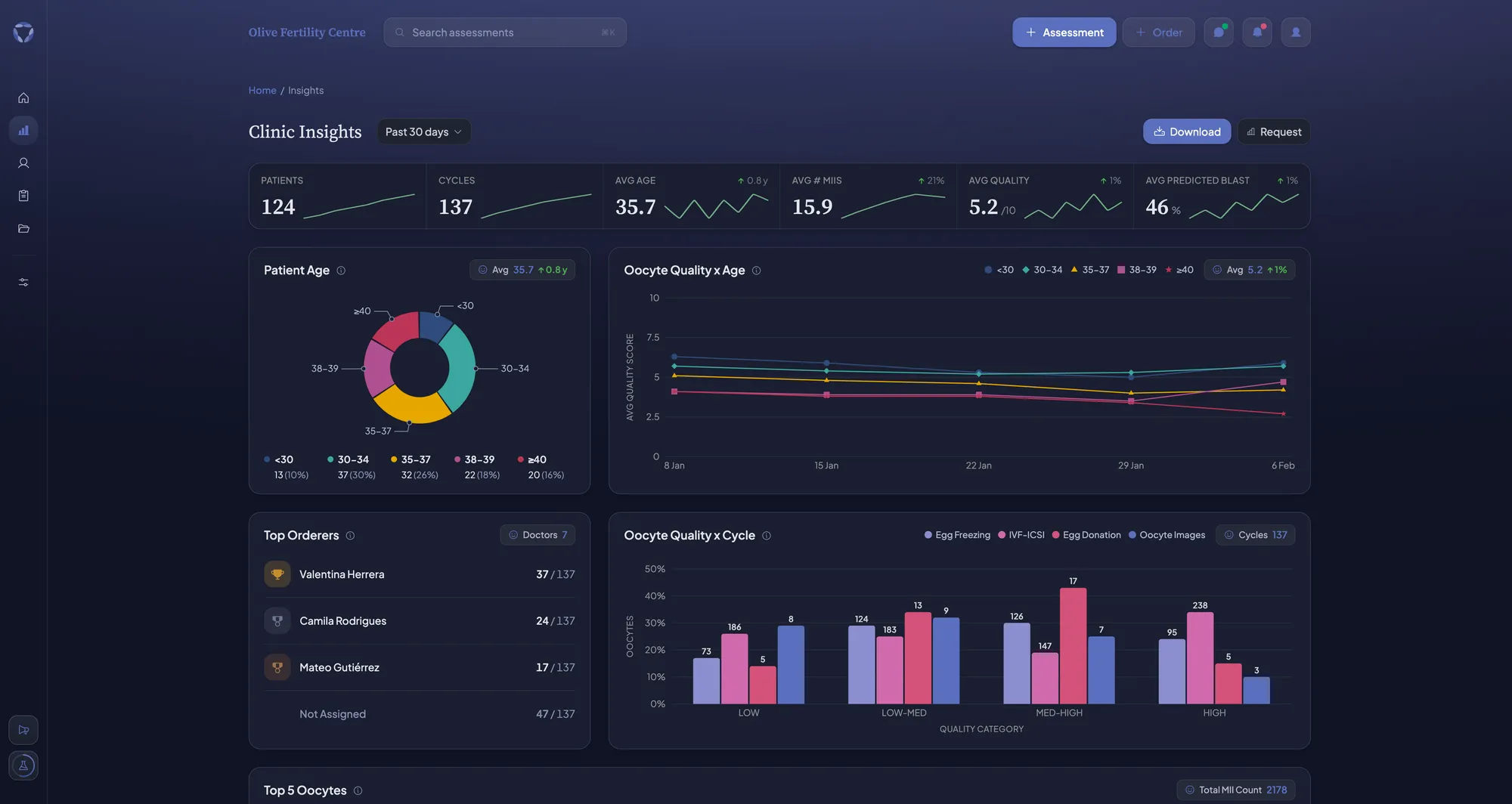Open Home from sidebar icon
The image size is (1512, 804).
click(23, 98)
